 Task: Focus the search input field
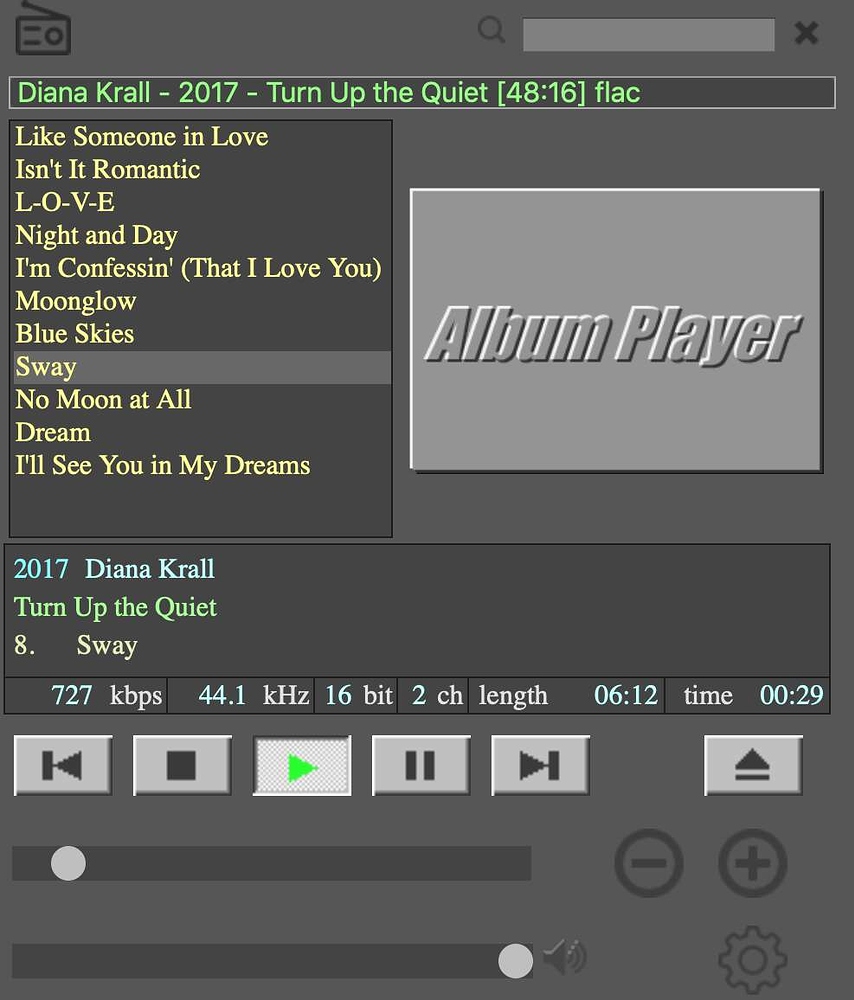tap(649, 34)
